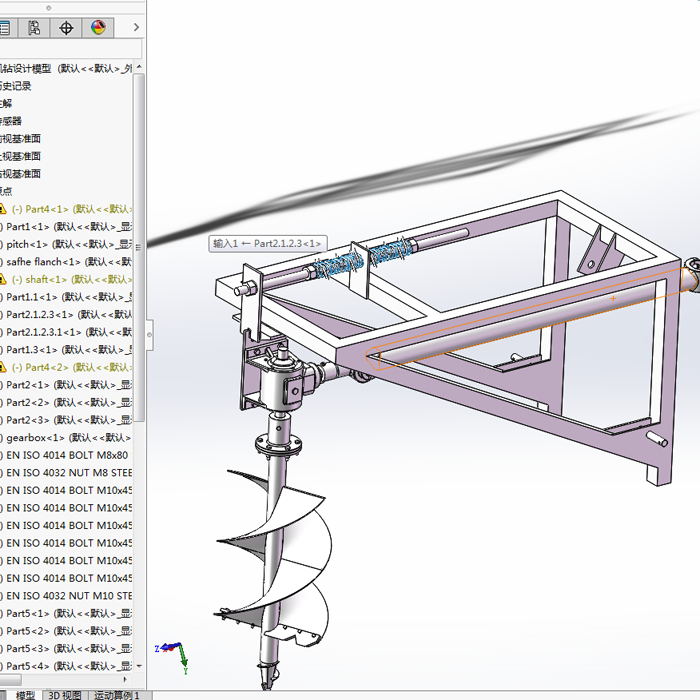
Task: Open the ConfigurationManager tab icon
Action: pos(35,28)
